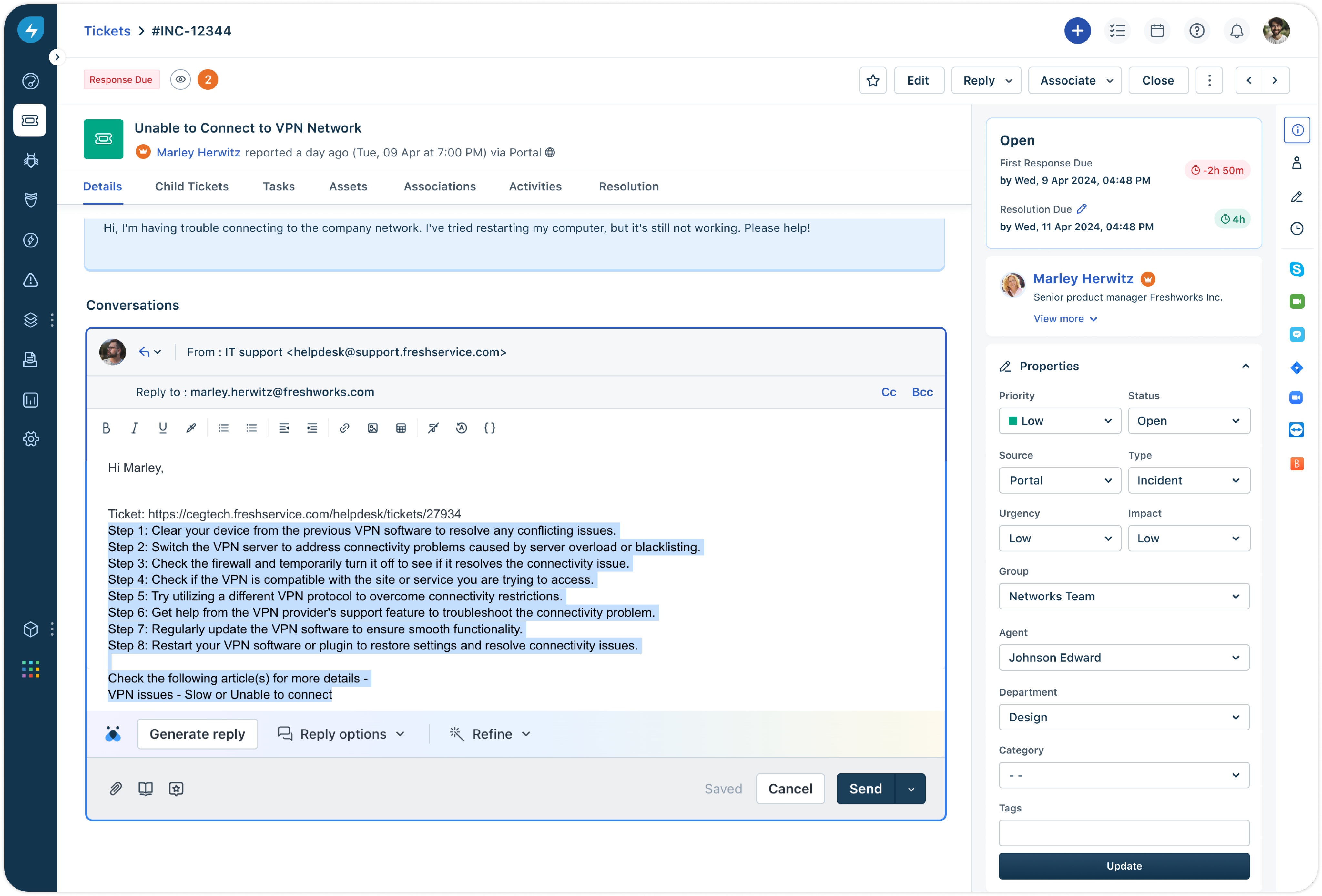Collapse the Properties section
1322x896 pixels.
[1245, 366]
